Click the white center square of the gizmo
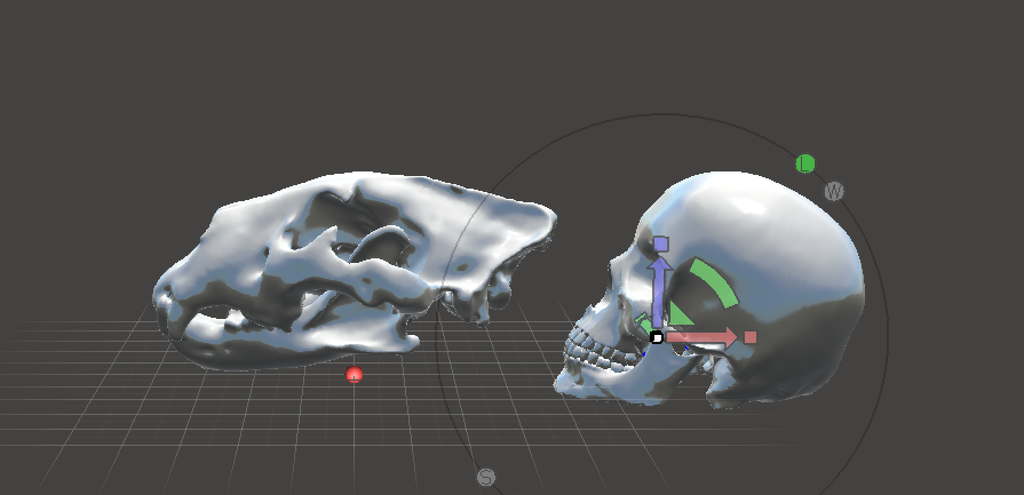The width and height of the screenshot is (1024, 495). (x=656, y=338)
